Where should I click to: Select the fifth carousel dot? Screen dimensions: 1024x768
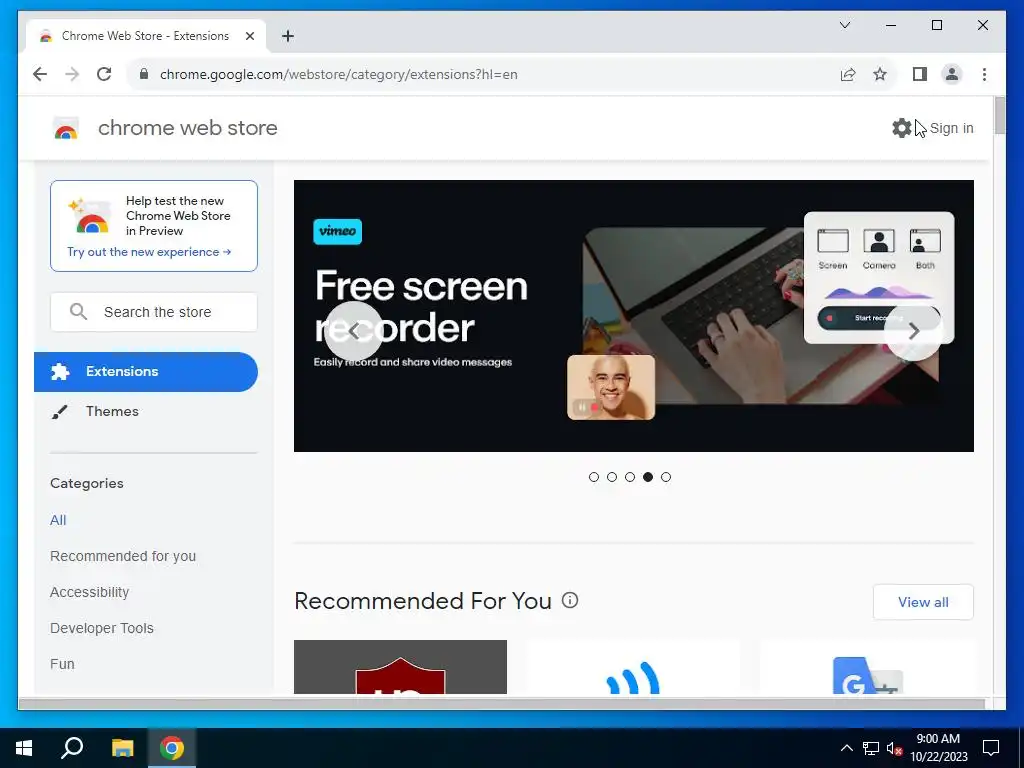665,477
